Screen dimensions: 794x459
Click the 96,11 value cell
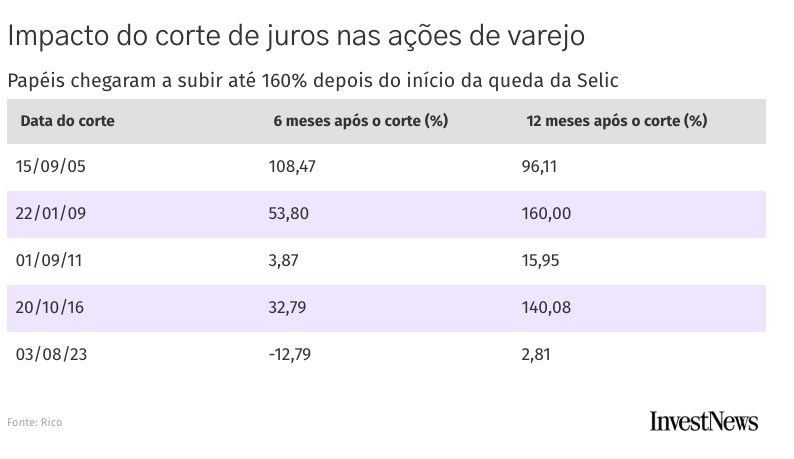click(539, 167)
